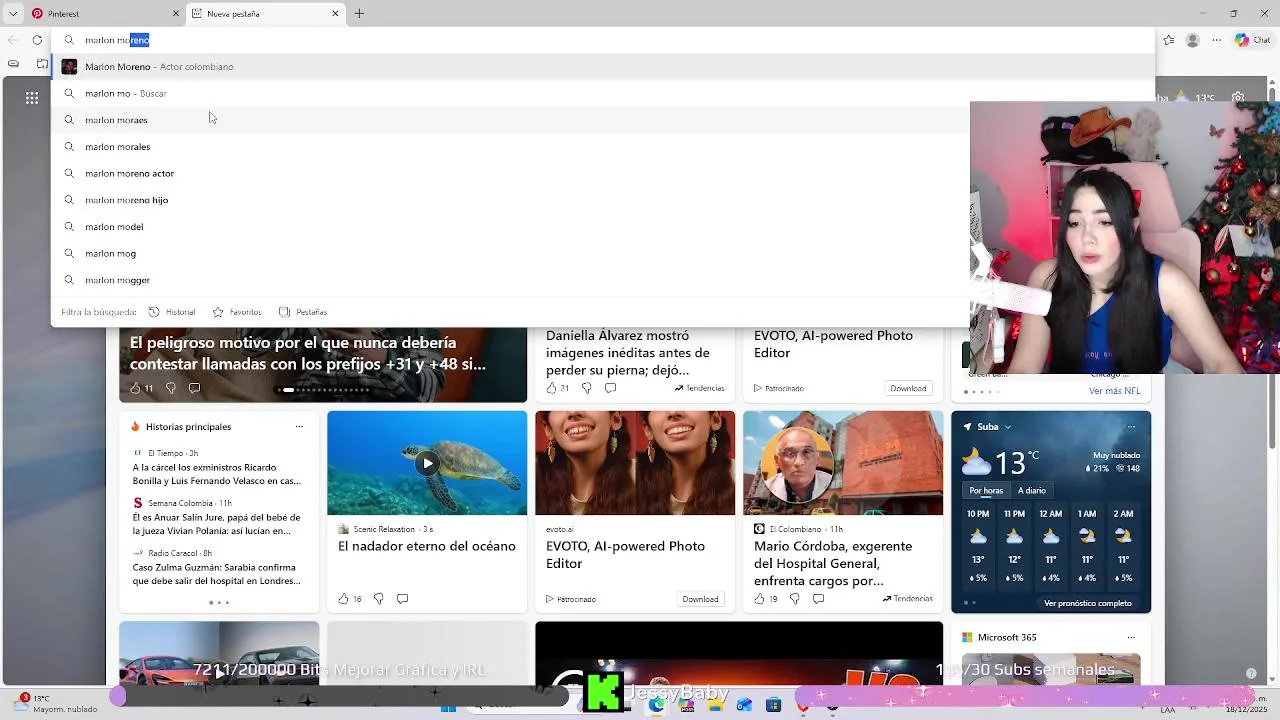The height and width of the screenshot is (720, 1280).
Task: Play the sea turtle video
Action: [x=427, y=463]
